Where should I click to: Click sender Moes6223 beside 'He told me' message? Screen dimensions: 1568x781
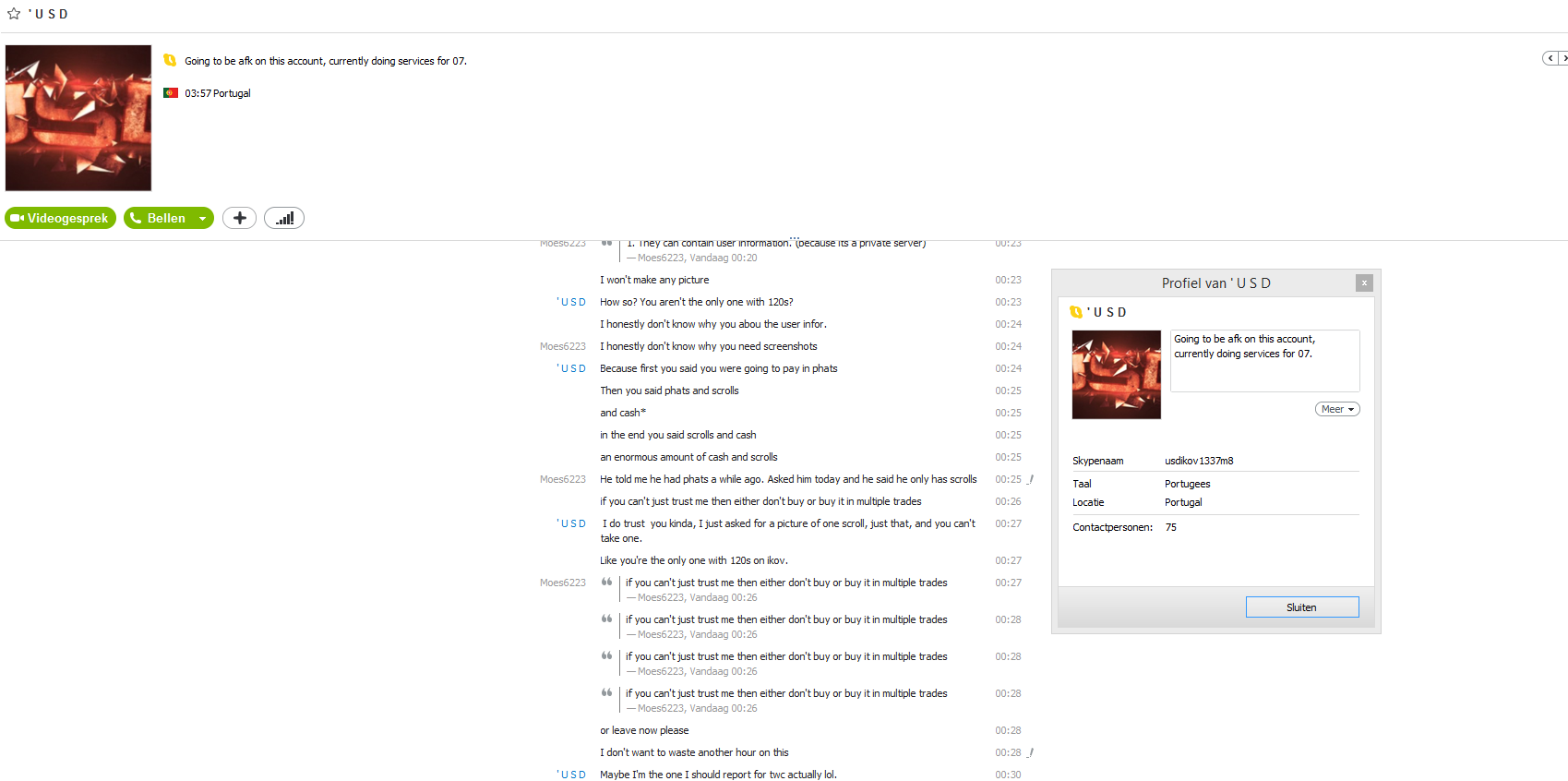pos(563,479)
